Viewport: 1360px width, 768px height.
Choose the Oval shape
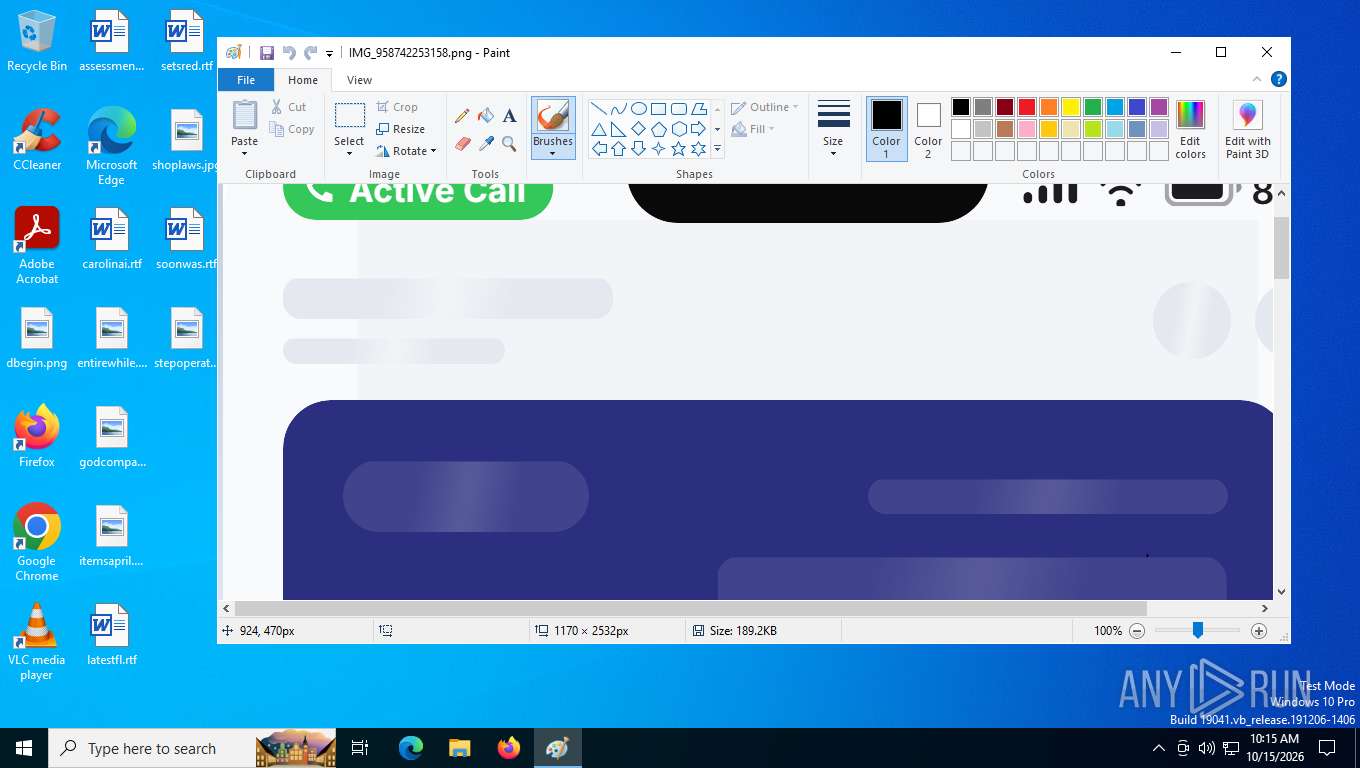click(x=638, y=109)
